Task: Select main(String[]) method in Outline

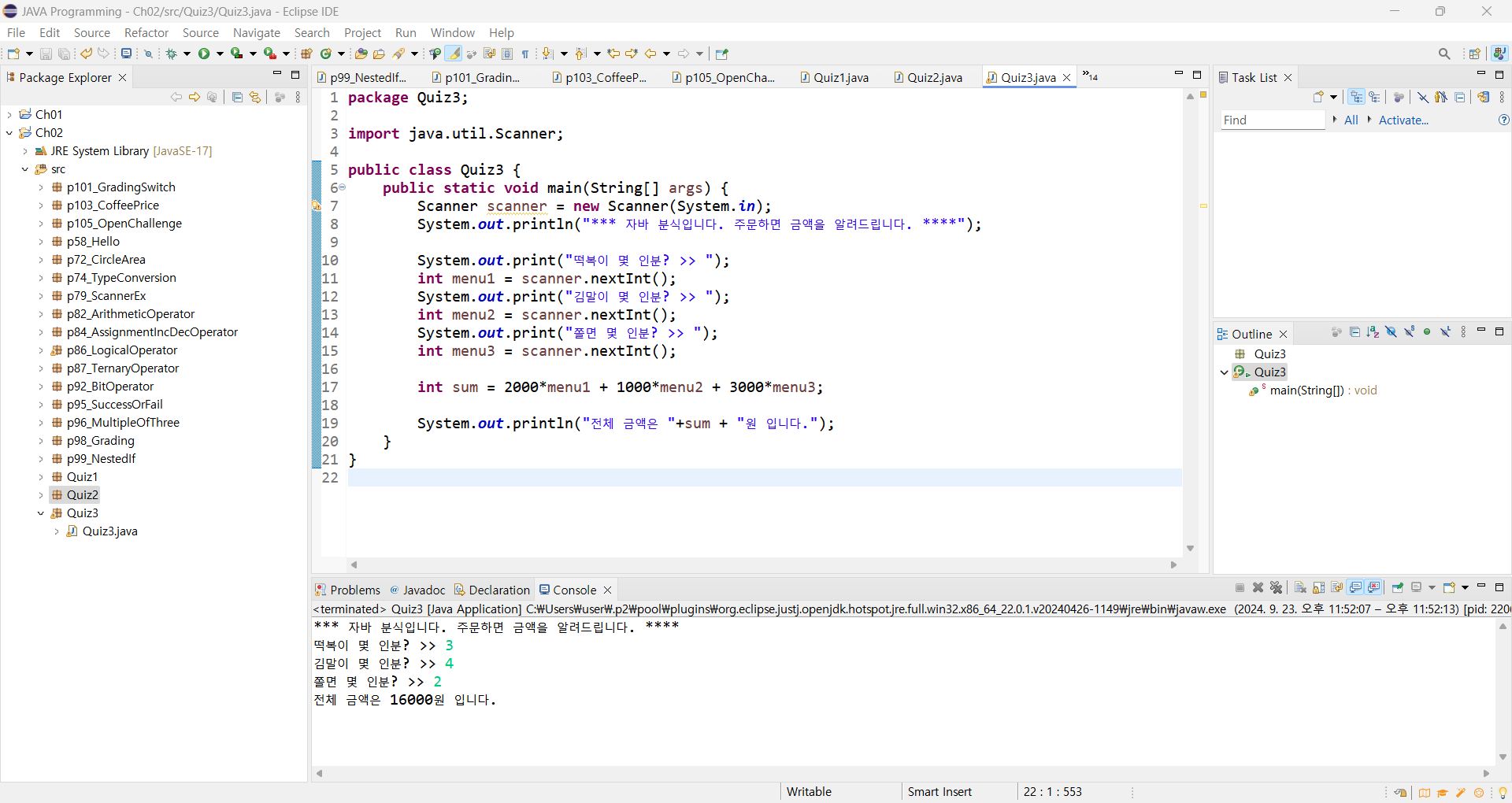Action: pyautogui.click(x=1313, y=390)
